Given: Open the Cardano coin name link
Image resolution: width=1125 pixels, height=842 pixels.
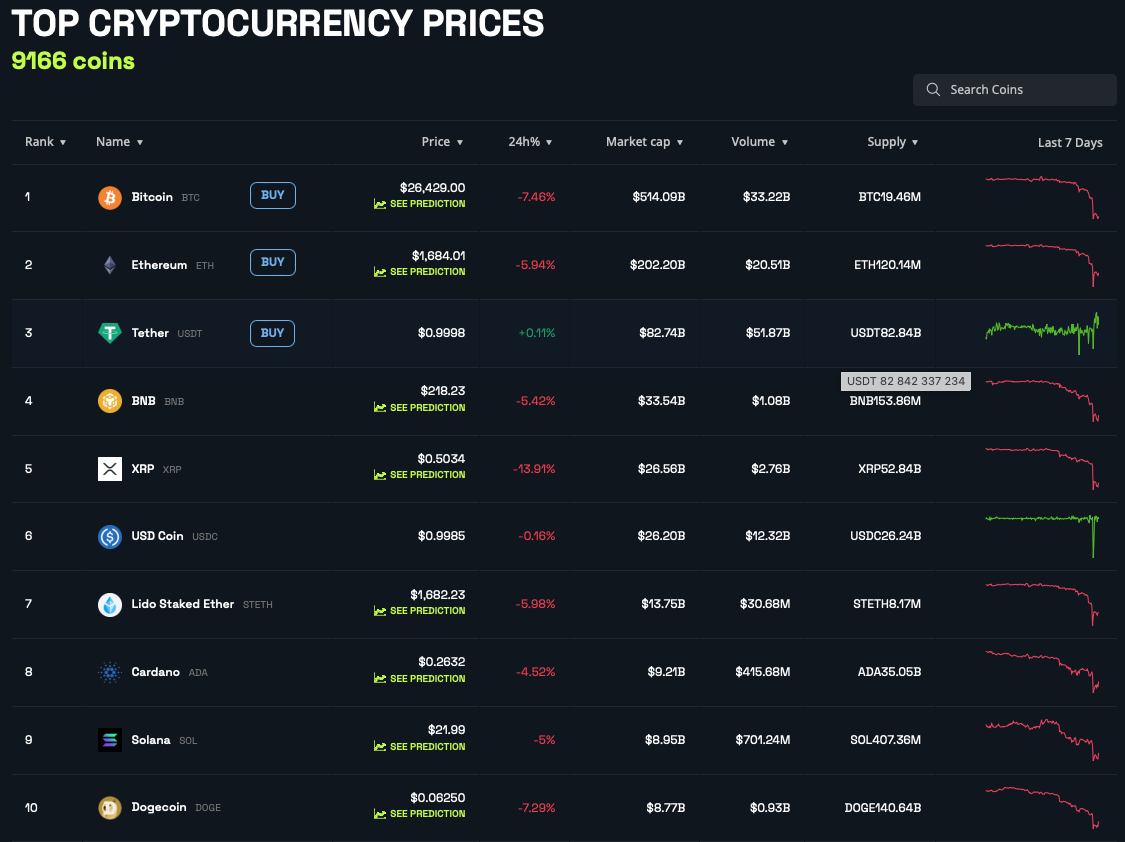Looking at the screenshot, I should pos(156,672).
